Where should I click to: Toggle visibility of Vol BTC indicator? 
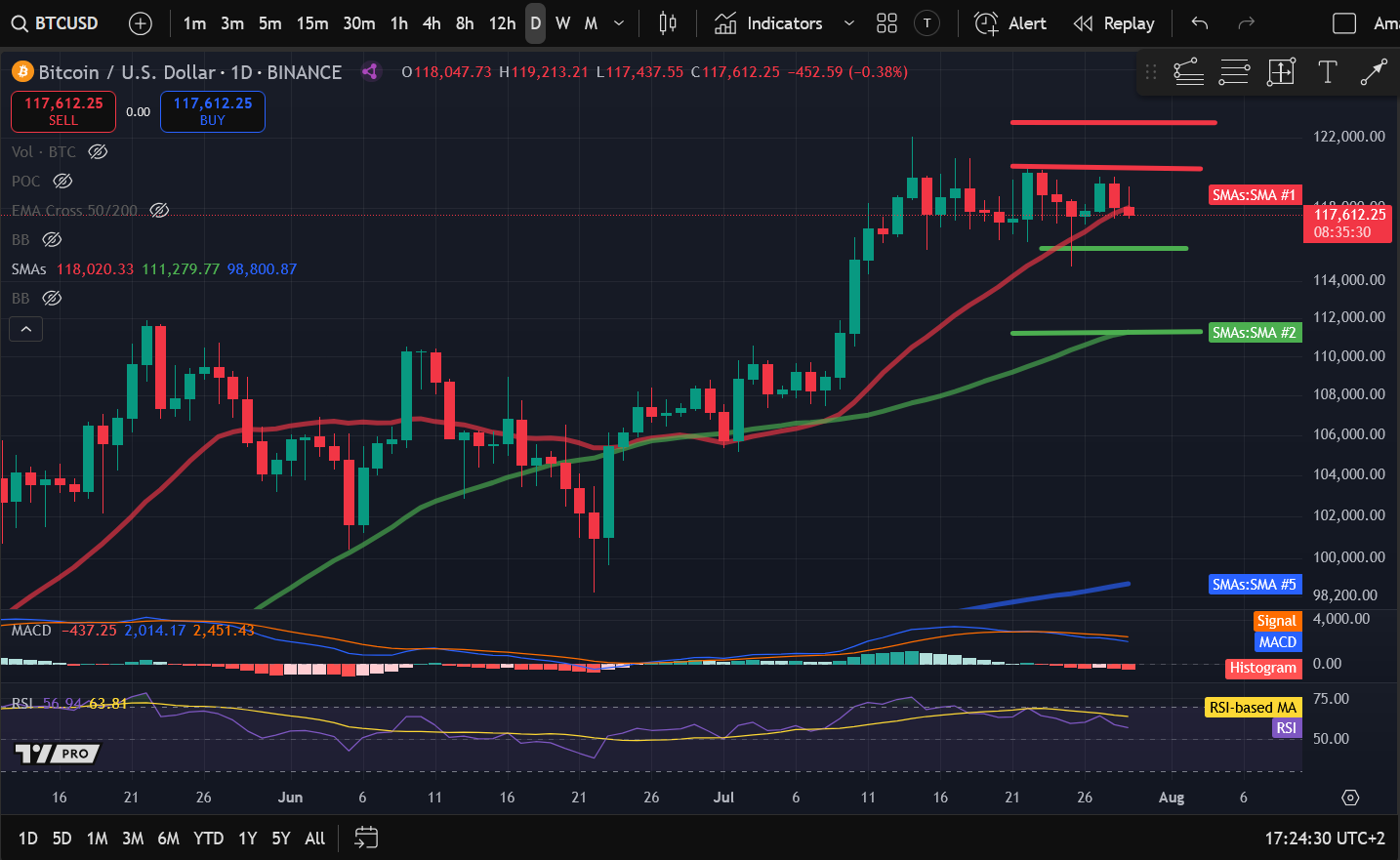click(98, 151)
